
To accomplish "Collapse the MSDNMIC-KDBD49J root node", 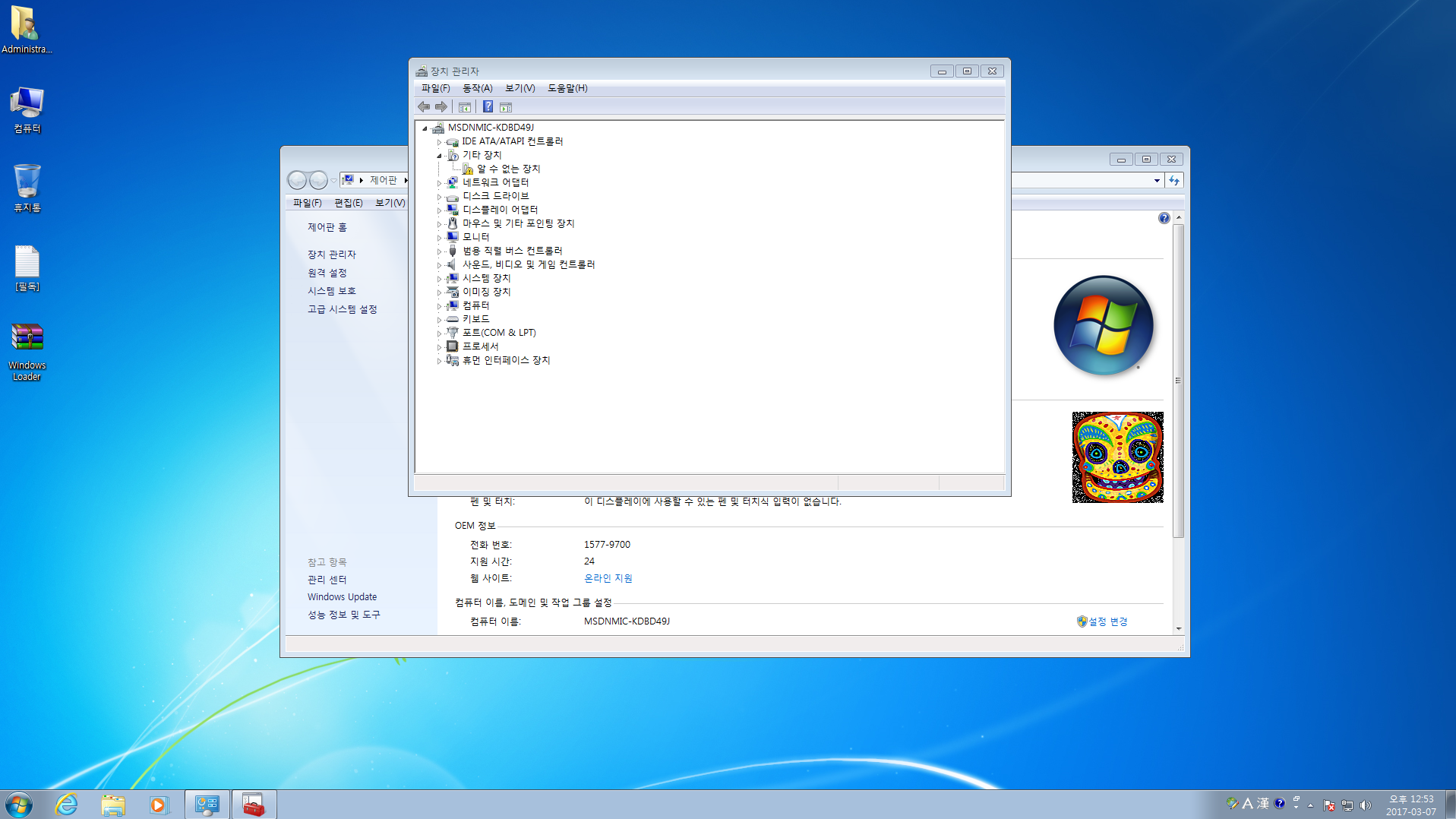I will (425, 128).
